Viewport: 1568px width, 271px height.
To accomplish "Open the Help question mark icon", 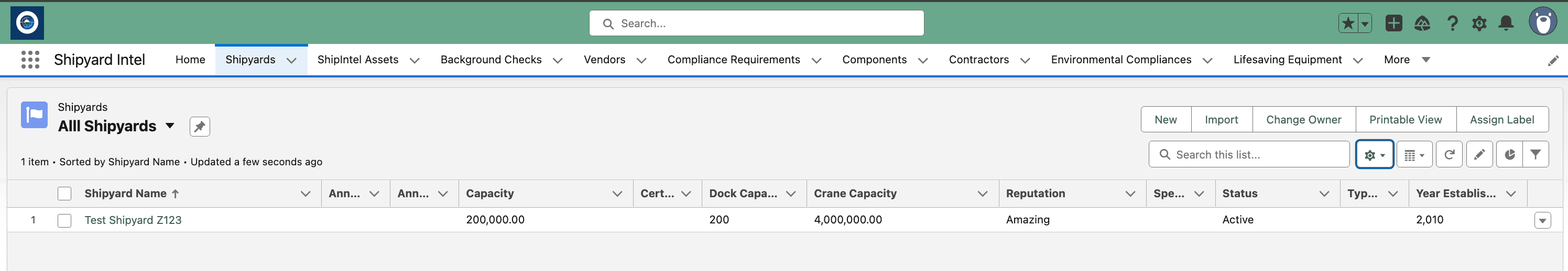I will (1452, 24).
